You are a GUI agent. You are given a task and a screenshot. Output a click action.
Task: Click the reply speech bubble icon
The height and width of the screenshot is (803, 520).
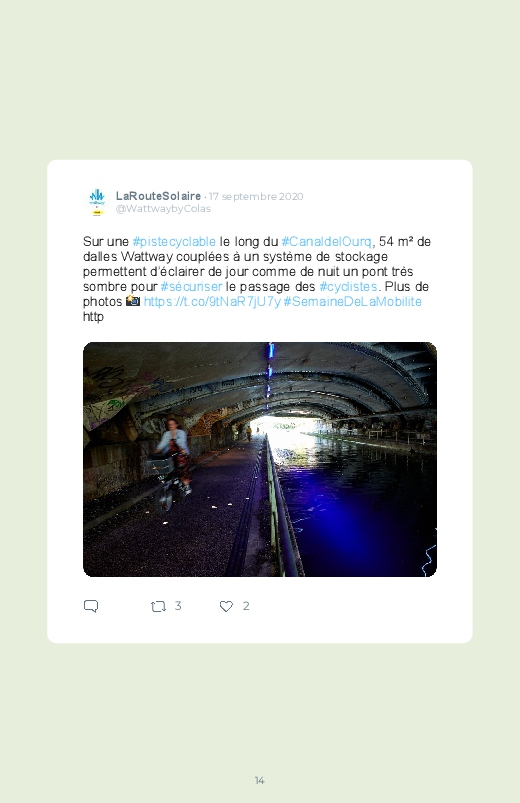click(91, 606)
